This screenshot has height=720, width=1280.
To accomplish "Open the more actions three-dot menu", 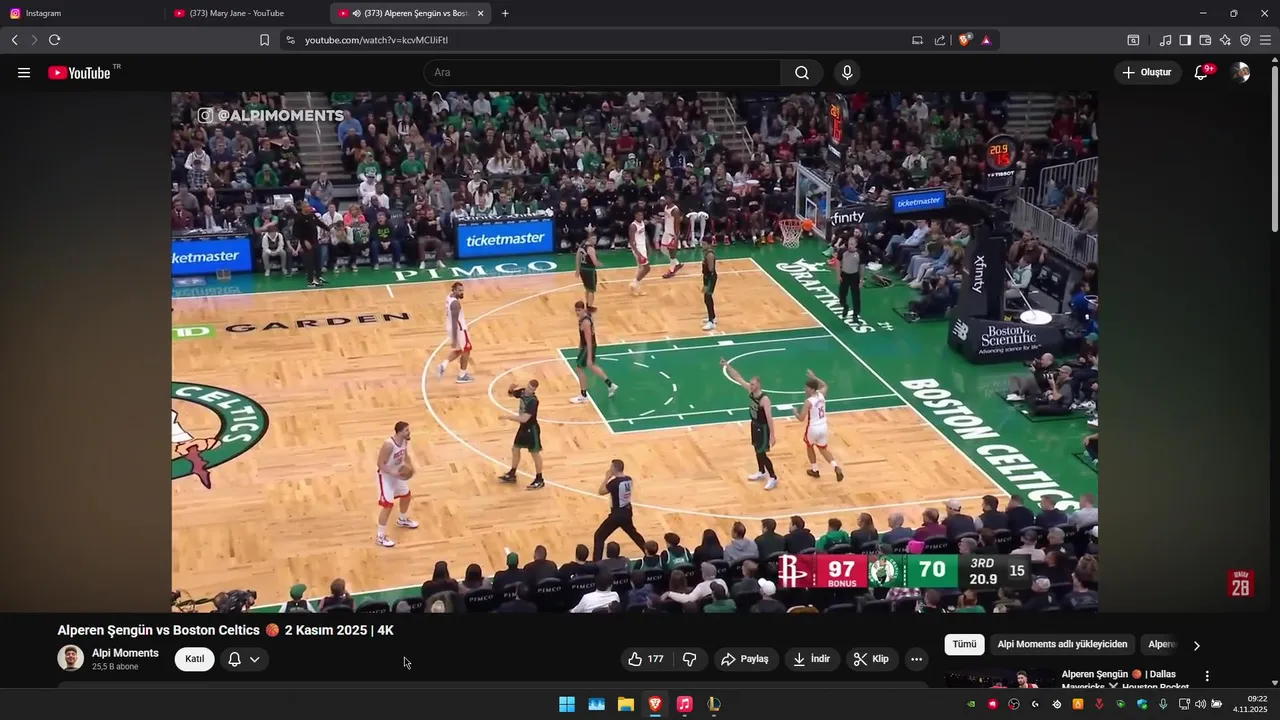I will pyautogui.click(x=916, y=659).
